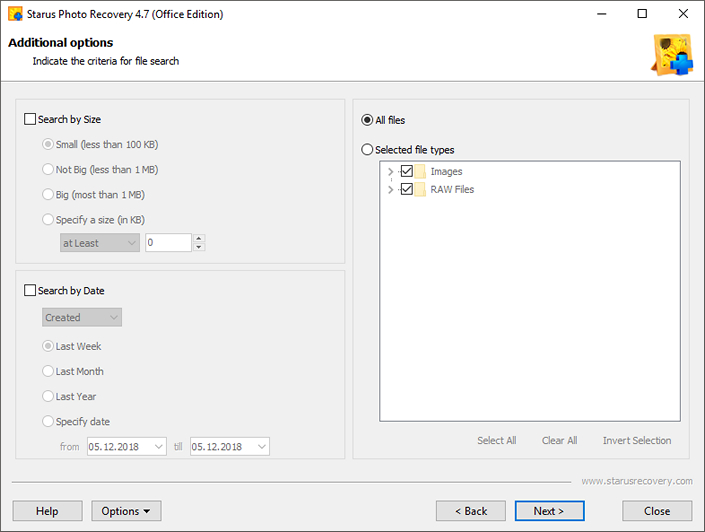Image resolution: width=705 pixels, height=532 pixels.
Task: Click Clear All file types link
Action: point(559,441)
